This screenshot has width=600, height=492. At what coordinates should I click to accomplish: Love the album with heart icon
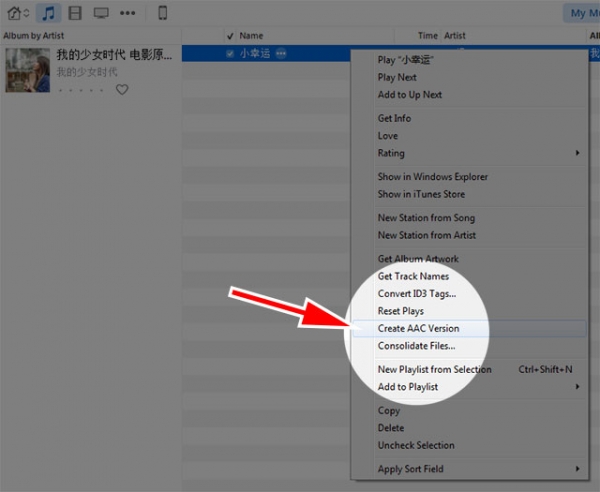click(x=122, y=90)
